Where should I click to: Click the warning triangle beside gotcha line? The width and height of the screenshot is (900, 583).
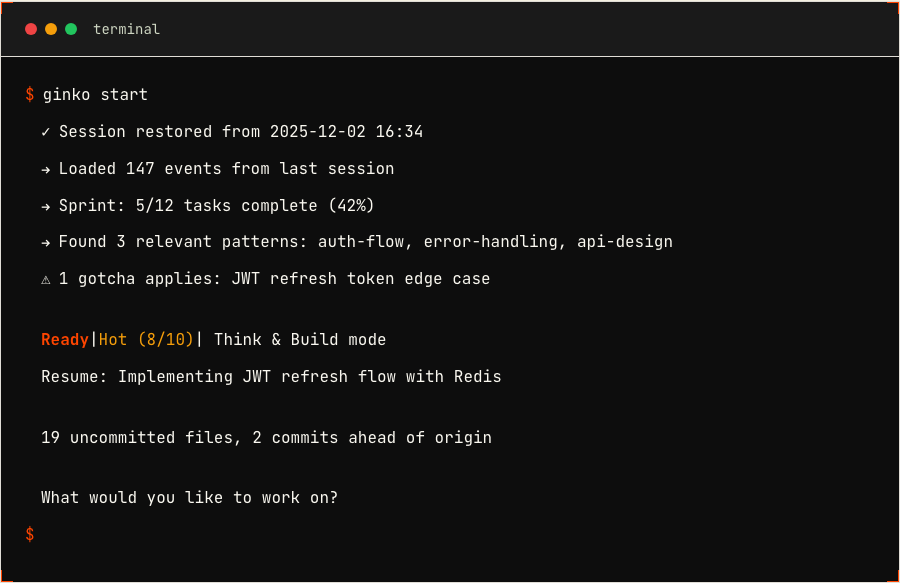pyautogui.click(x=46, y=279)
